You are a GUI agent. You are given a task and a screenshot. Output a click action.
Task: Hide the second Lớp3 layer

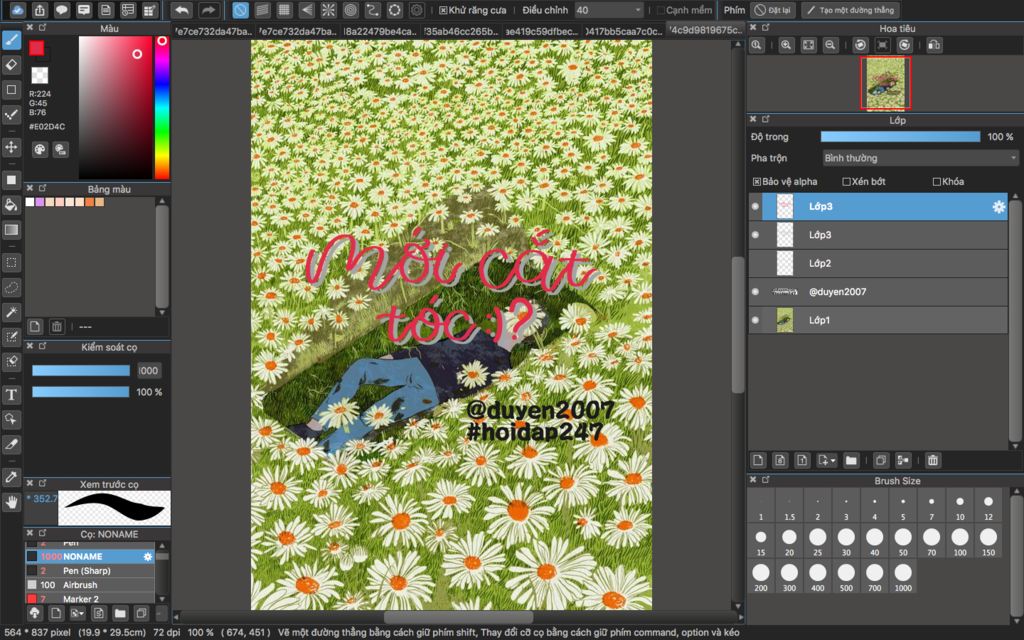(x=756, y=234)
